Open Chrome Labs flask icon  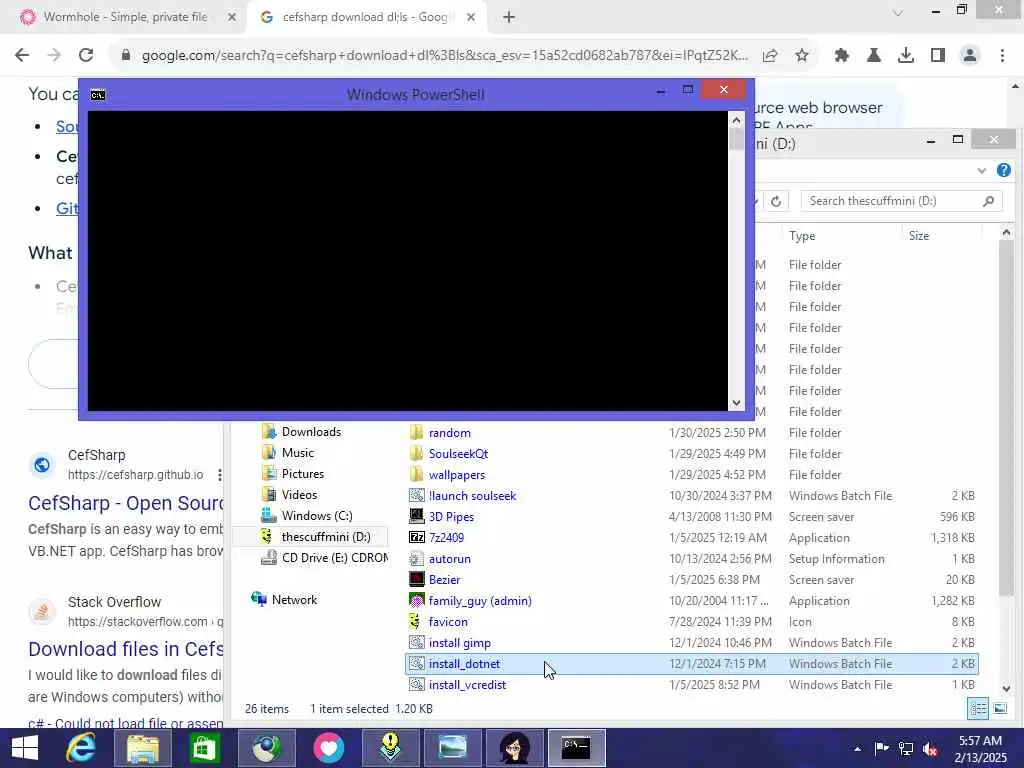click(874, 56)
